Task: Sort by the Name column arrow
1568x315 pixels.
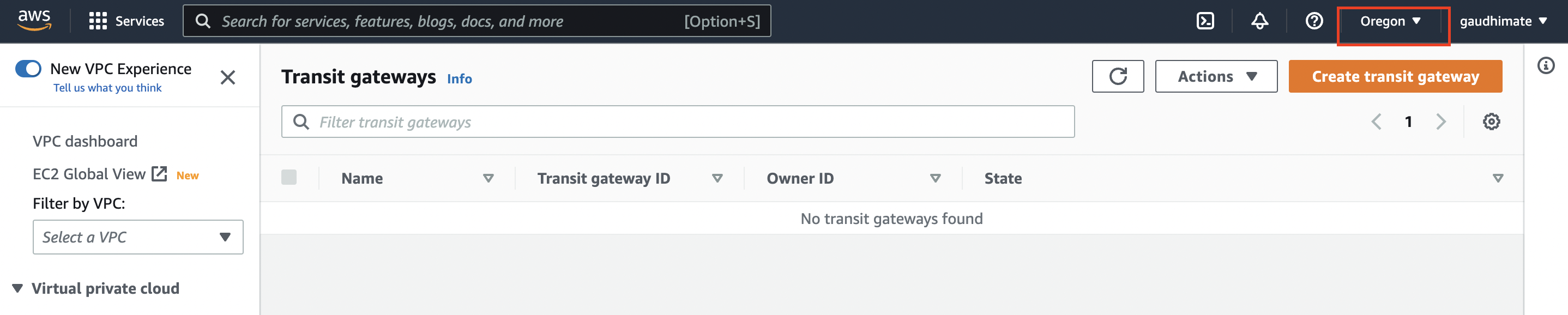Action: click(487, 178)
